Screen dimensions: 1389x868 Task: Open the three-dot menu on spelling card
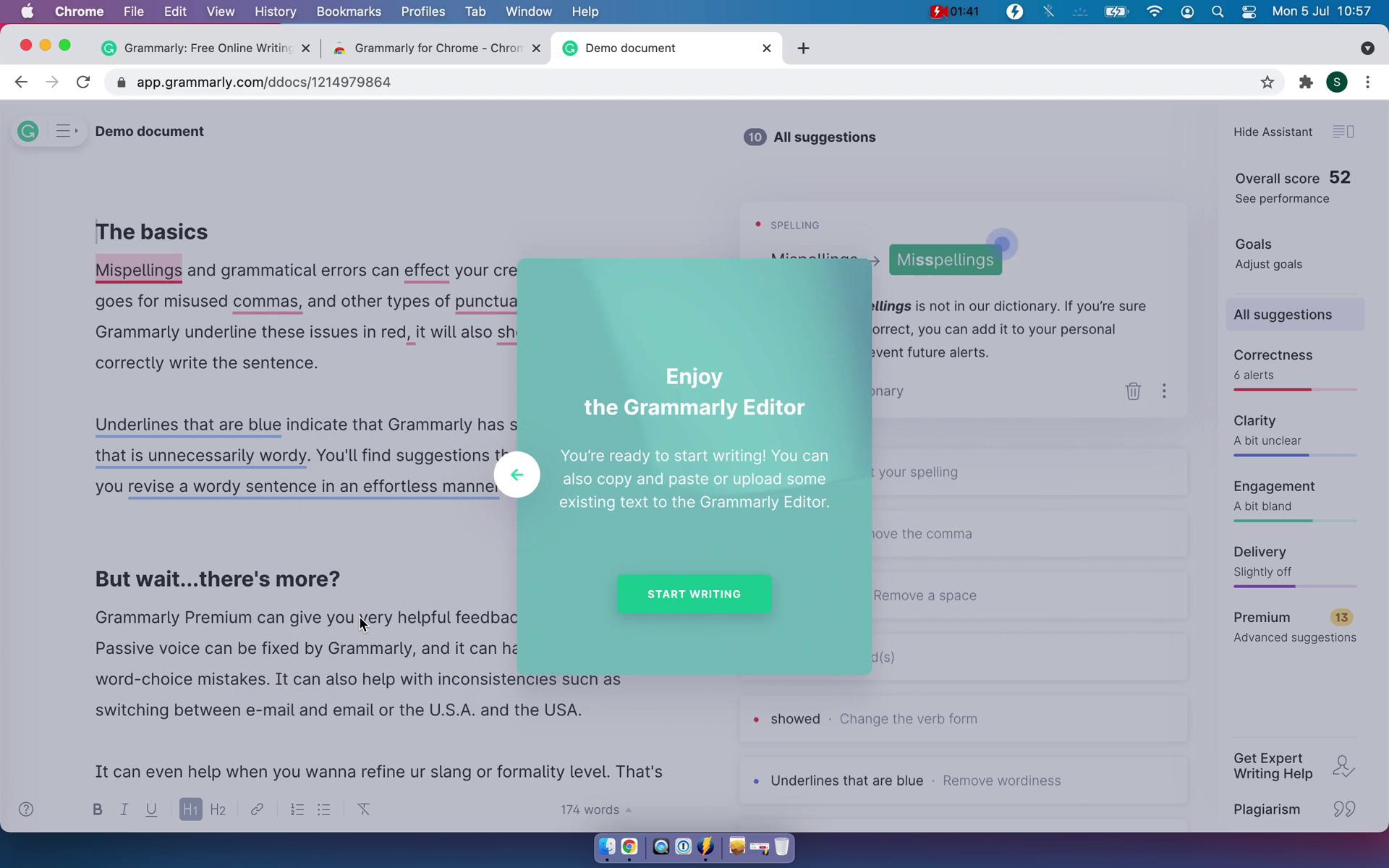[x=1164, y=391]
